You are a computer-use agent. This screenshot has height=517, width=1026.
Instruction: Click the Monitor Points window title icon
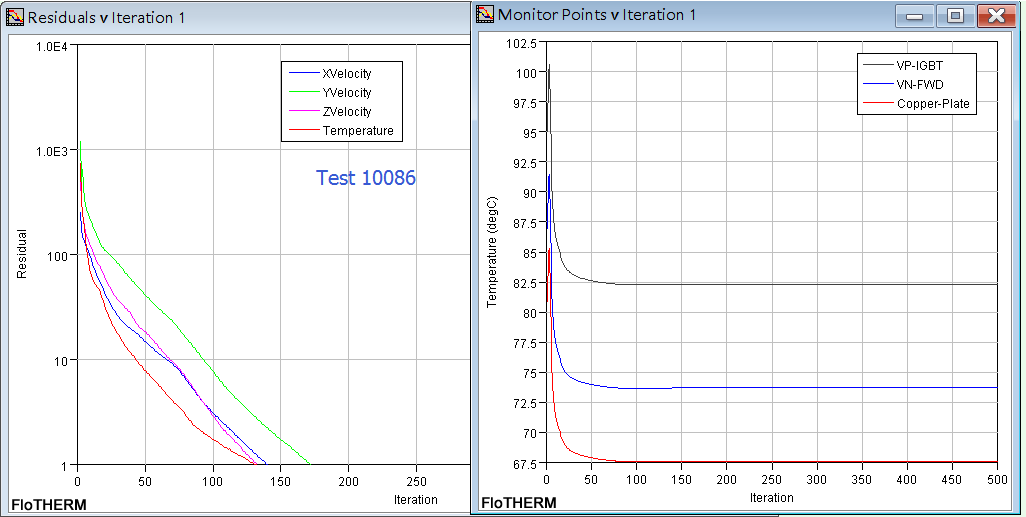click(x=485, y=14)
